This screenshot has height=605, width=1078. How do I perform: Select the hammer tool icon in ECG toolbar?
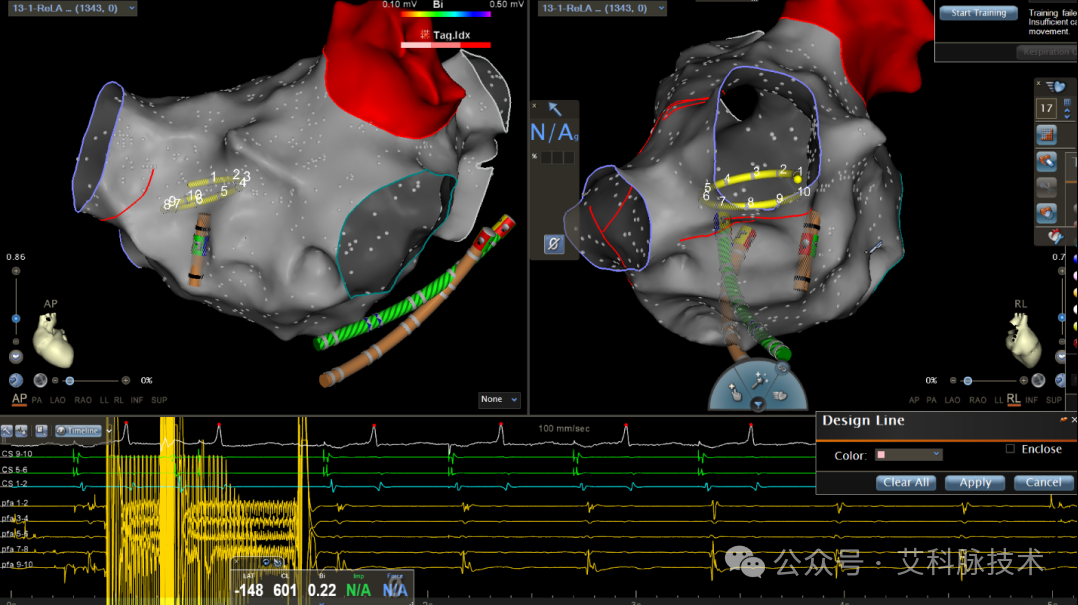(x=6, y=430)
